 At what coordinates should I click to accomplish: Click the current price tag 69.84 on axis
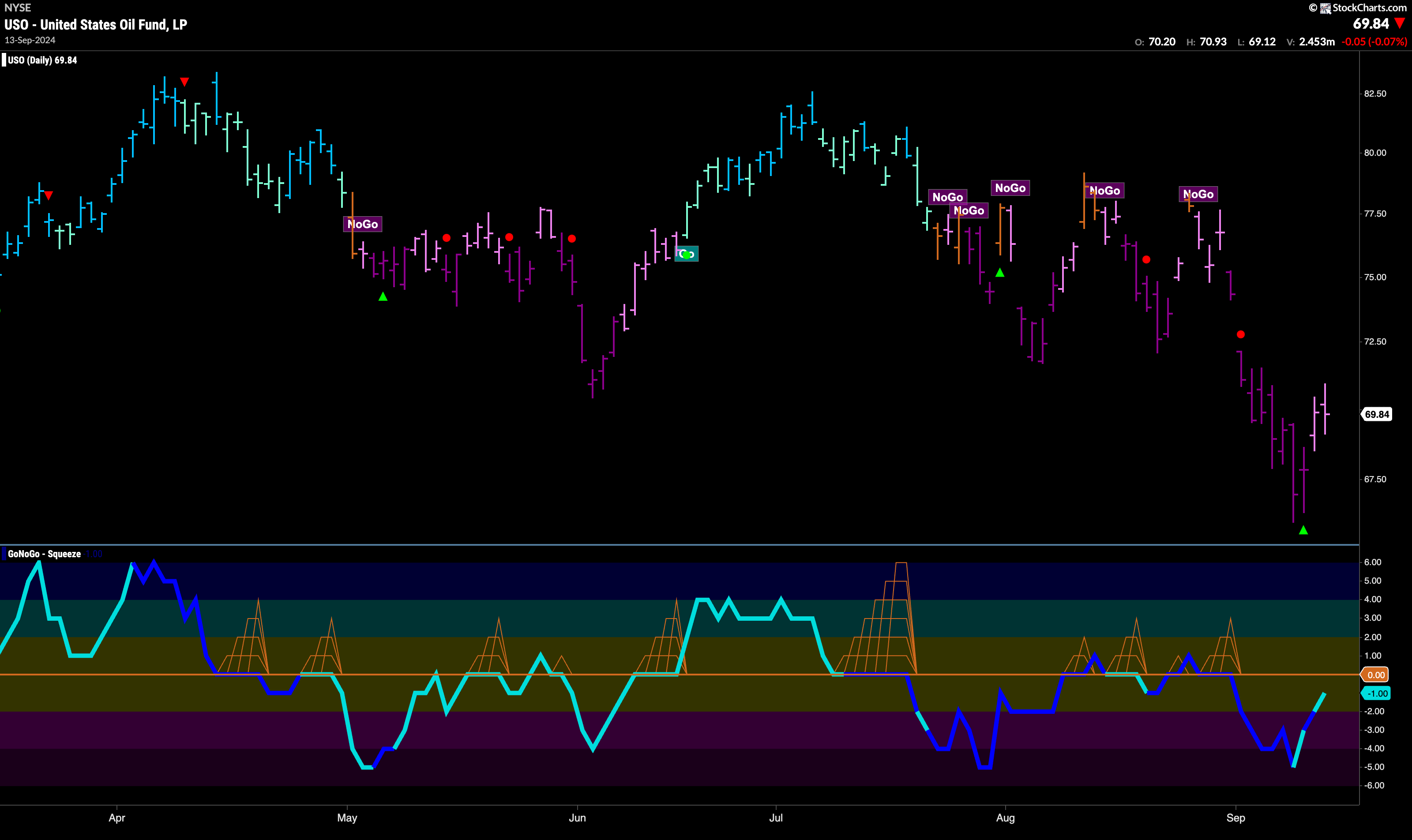point(1376,414)
